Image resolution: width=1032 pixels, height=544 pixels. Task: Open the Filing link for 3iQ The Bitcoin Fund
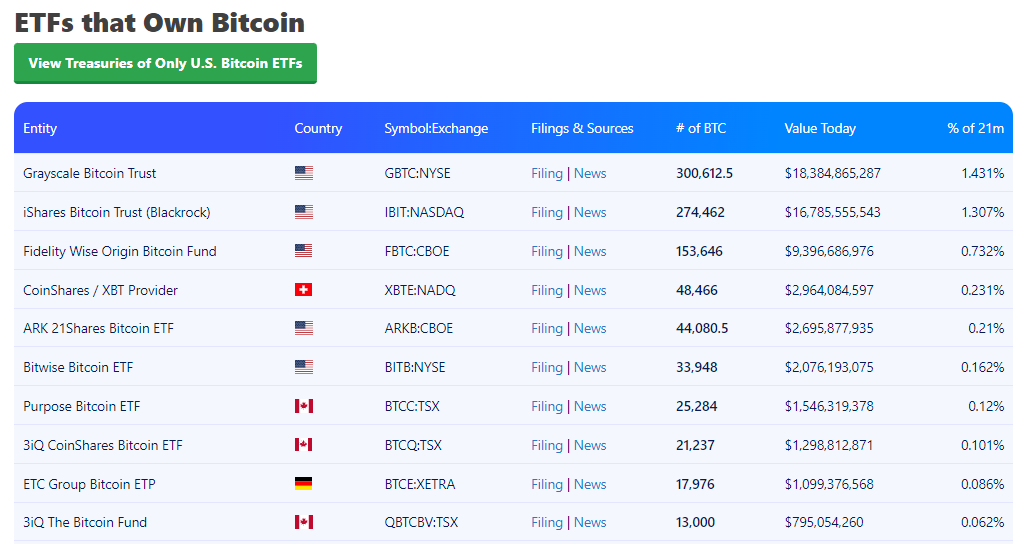pyautogui.click(x=547, y=522)
